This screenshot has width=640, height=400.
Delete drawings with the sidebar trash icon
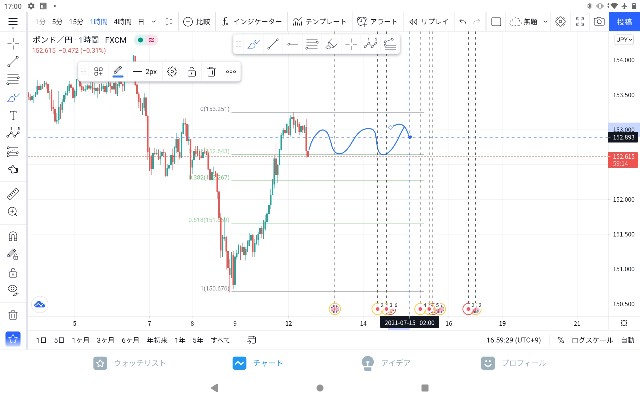point(13,315)
